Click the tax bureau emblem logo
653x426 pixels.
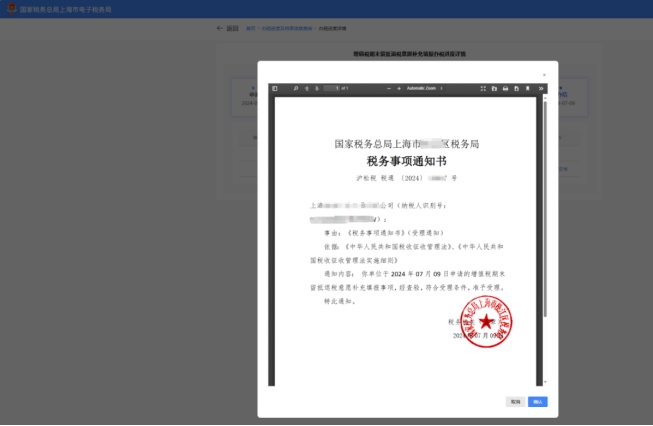(x=12, y=9)
